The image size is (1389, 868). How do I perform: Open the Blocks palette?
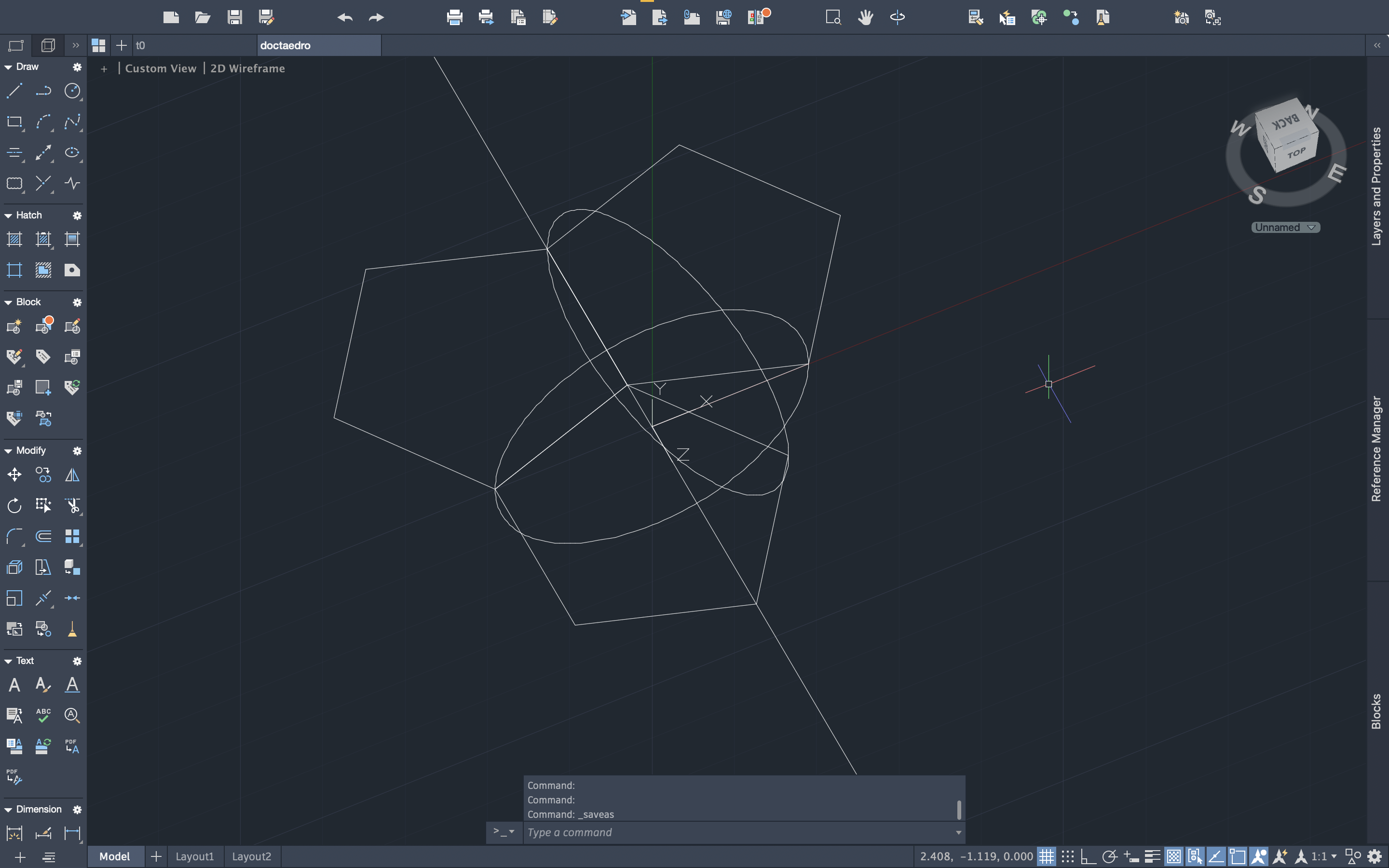click(x=1376, y=712)
